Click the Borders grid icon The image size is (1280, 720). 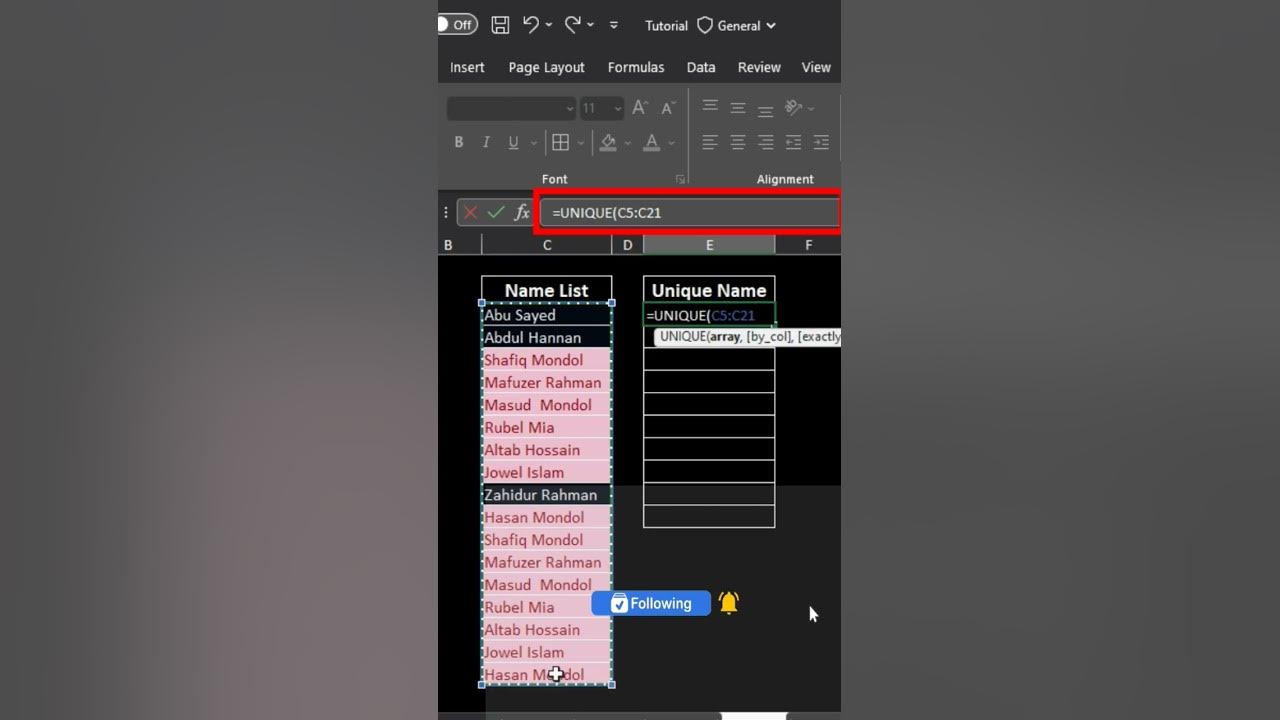[561, 143]
